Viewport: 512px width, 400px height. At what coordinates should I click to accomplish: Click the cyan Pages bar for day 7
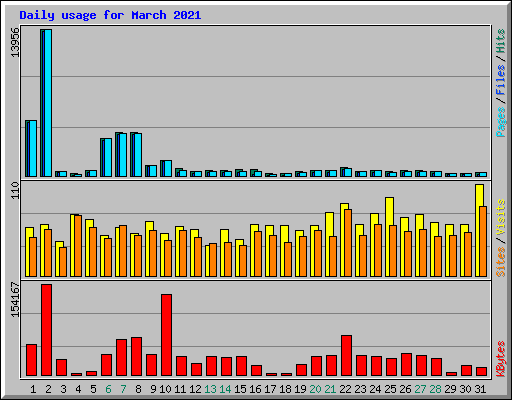pos(123,155)
